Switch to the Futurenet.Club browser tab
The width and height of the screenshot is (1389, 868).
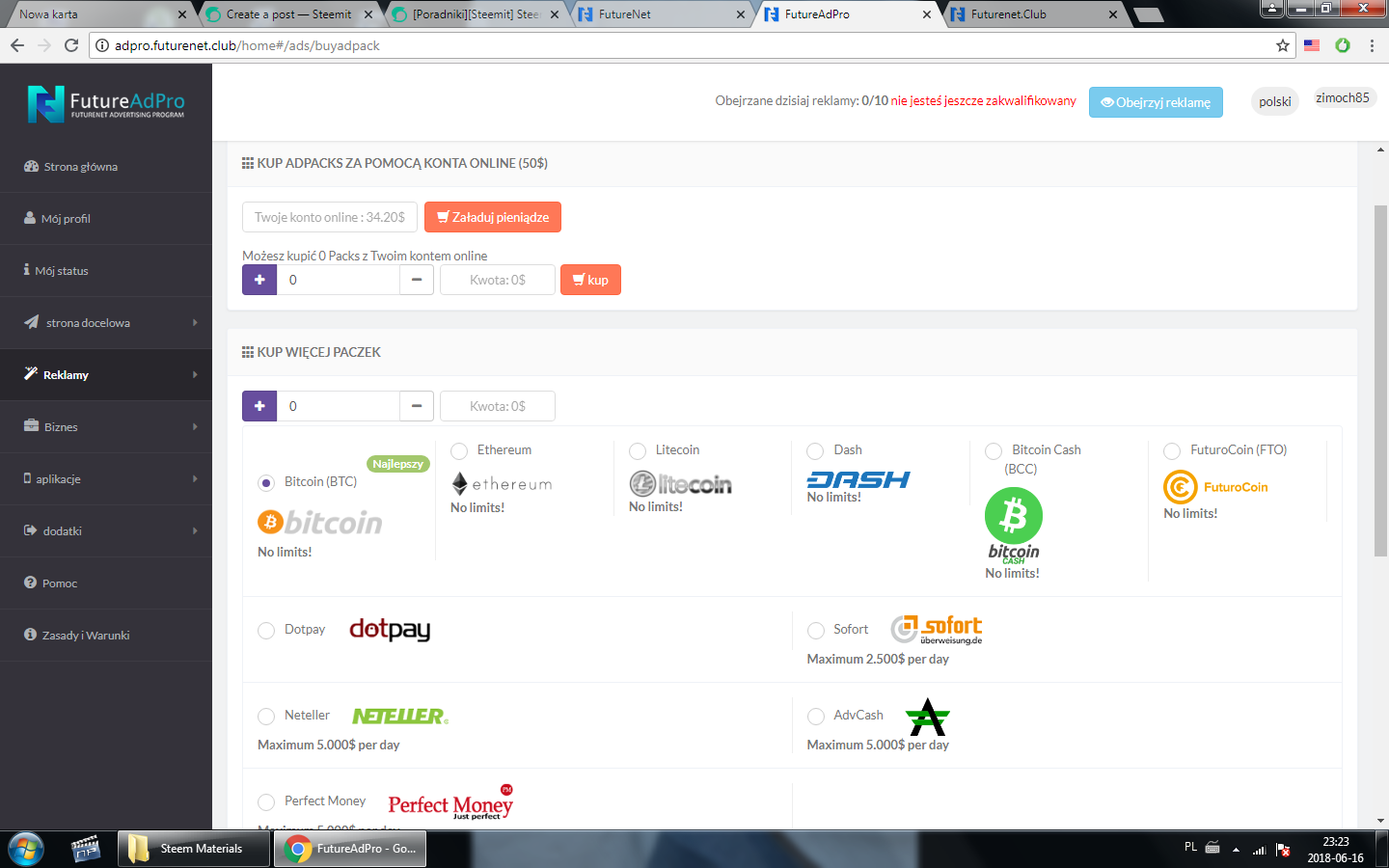(1034, 14)
